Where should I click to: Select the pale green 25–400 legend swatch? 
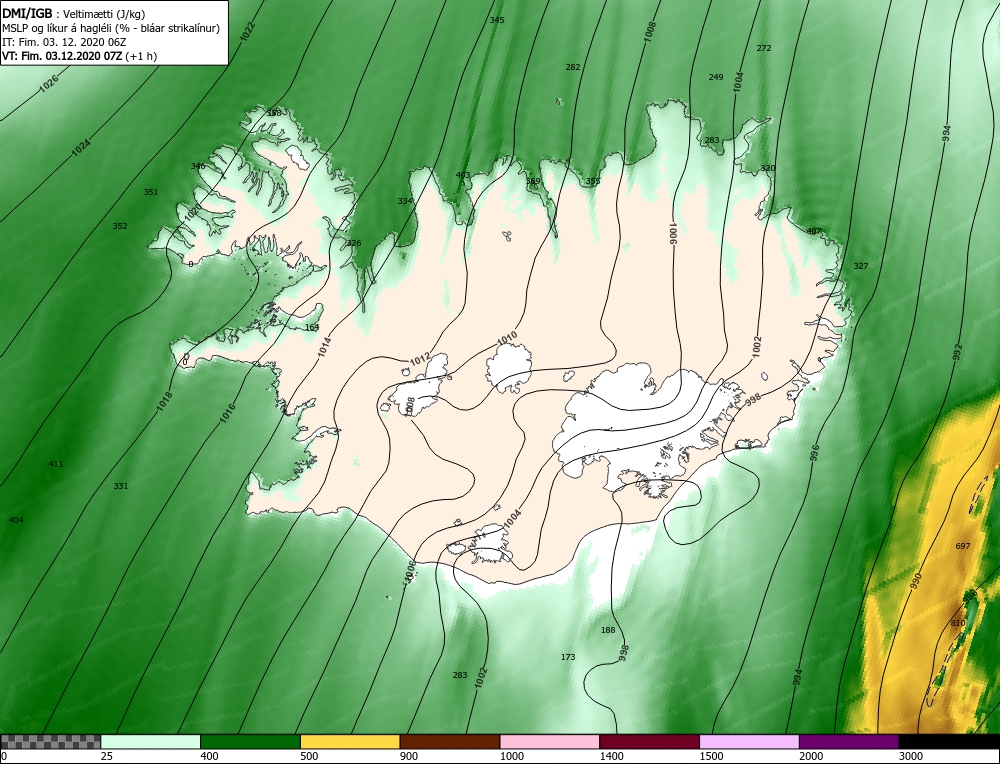click(151, 742)
